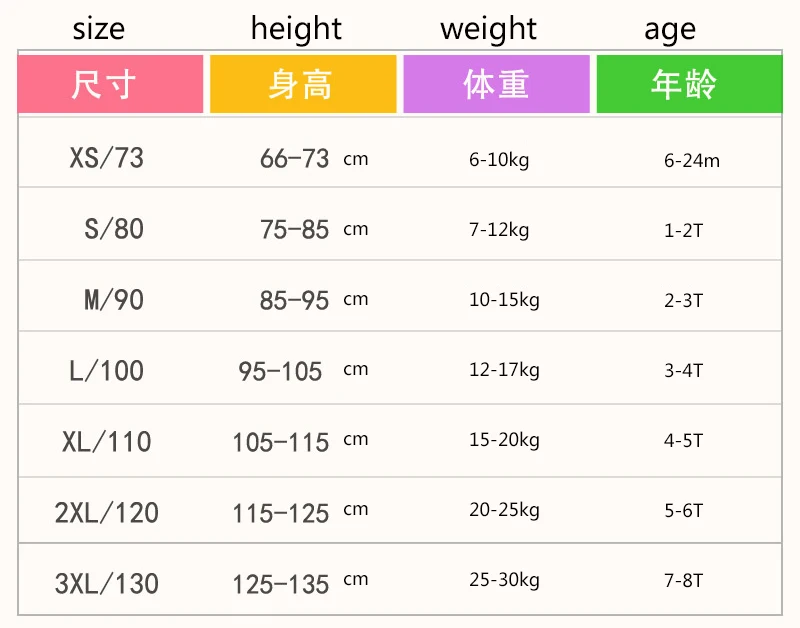The height and width of the screenshot is (628, 800).
Task: Click the green 年龄 header cell
Action: 689,84
